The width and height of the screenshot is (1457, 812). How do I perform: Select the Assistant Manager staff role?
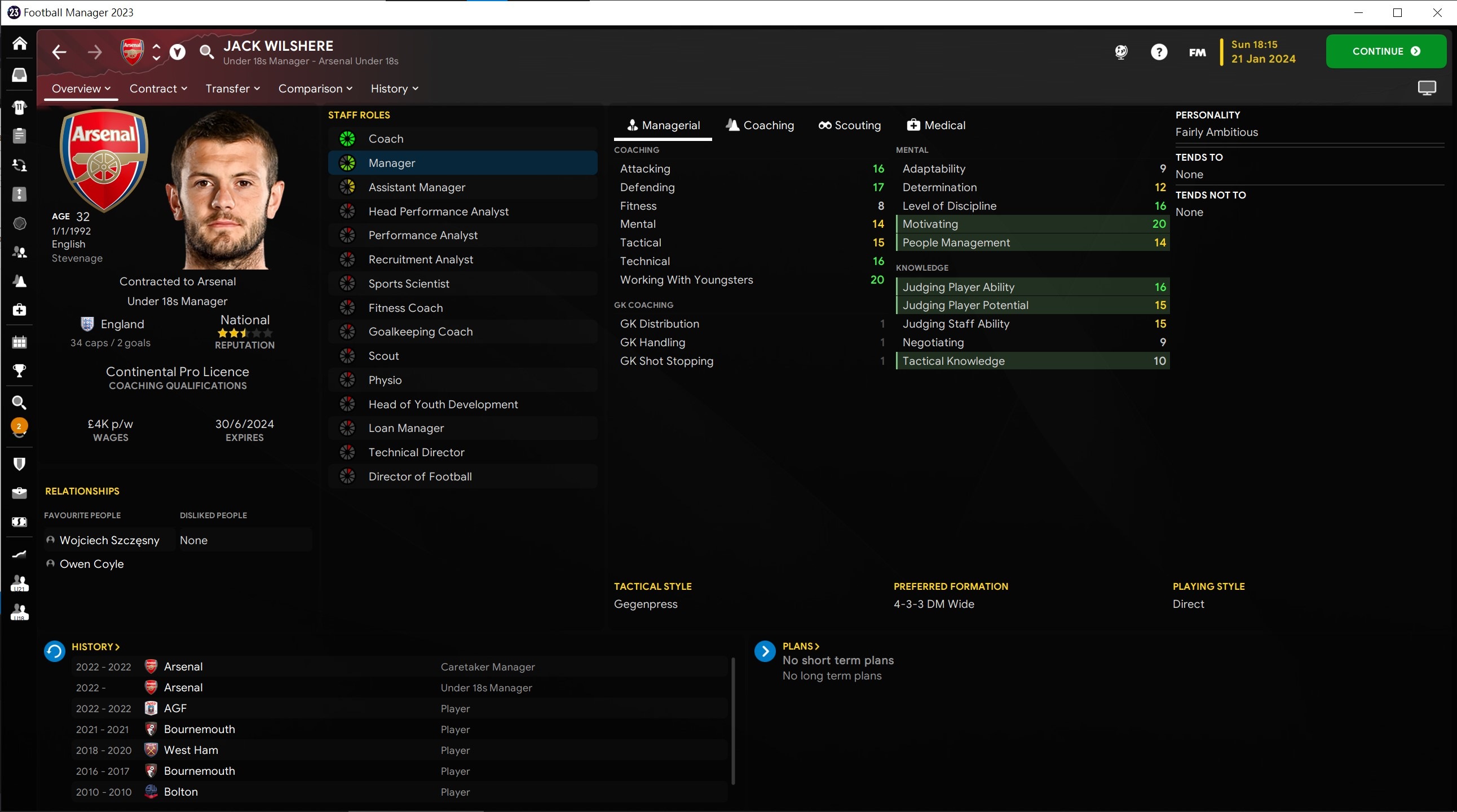[463, 187]
